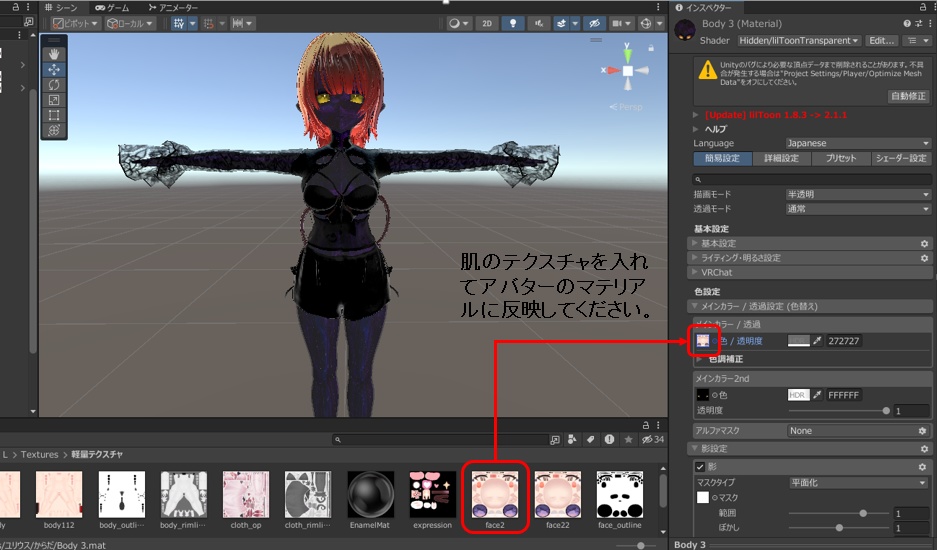
Task: Select the 簡易設定 tab
Action: (x=722, y=158)
